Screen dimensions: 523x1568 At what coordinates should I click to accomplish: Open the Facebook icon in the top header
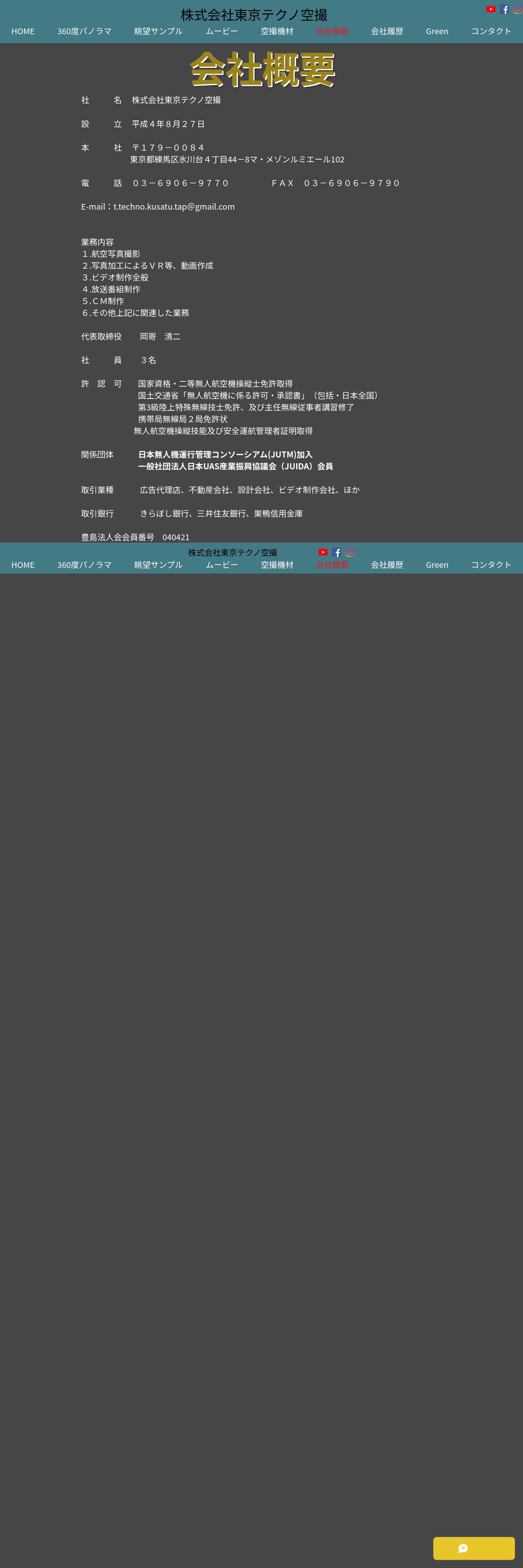504,9
